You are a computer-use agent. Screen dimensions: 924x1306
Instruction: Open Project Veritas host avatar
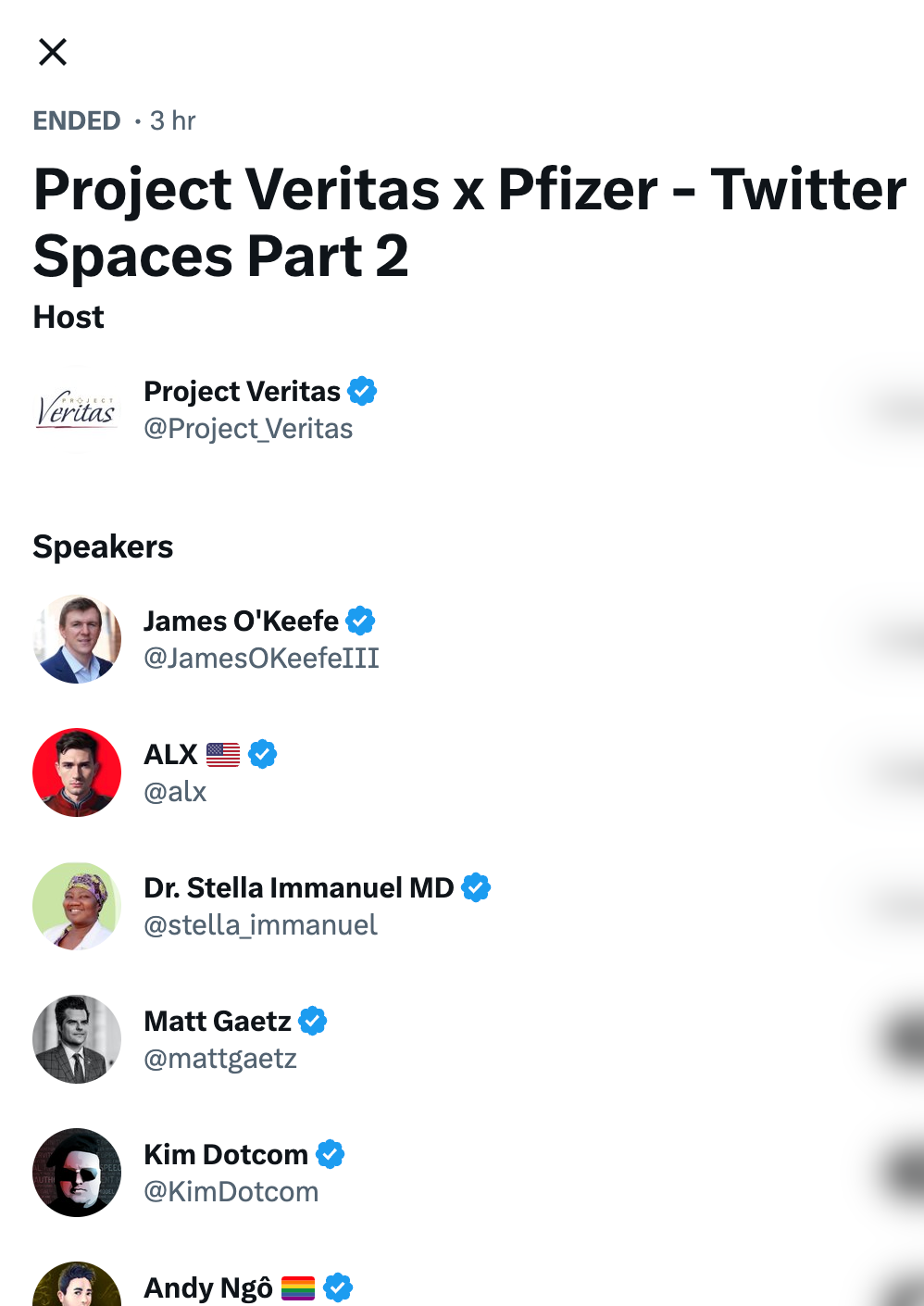(77, 410)
